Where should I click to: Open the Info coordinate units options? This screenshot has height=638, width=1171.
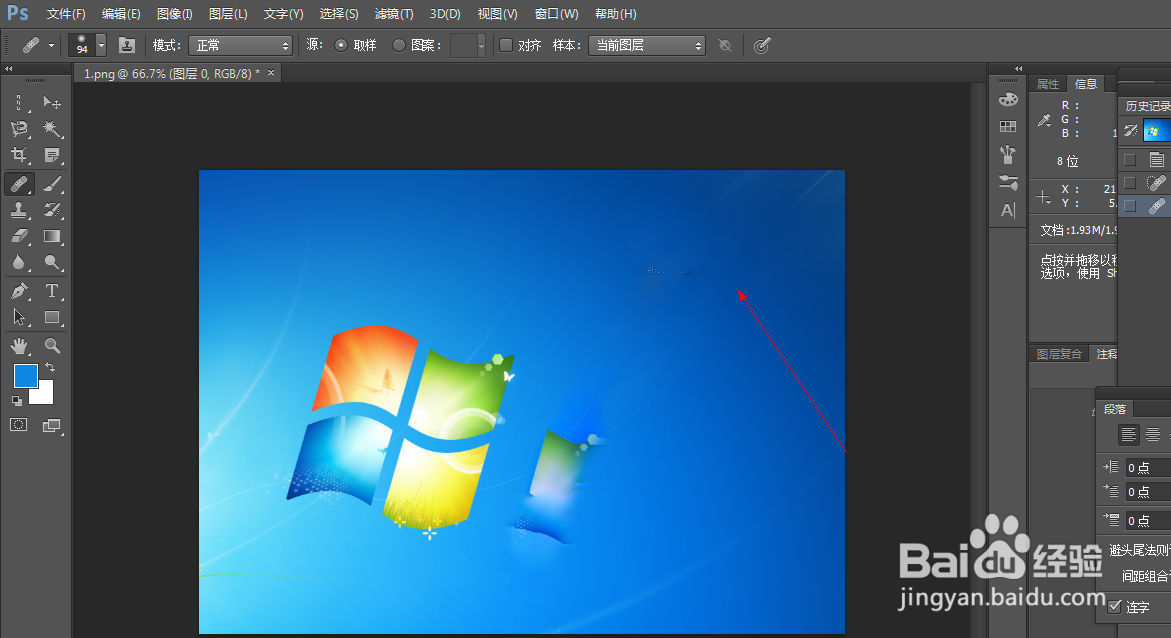click(1044, 197)
